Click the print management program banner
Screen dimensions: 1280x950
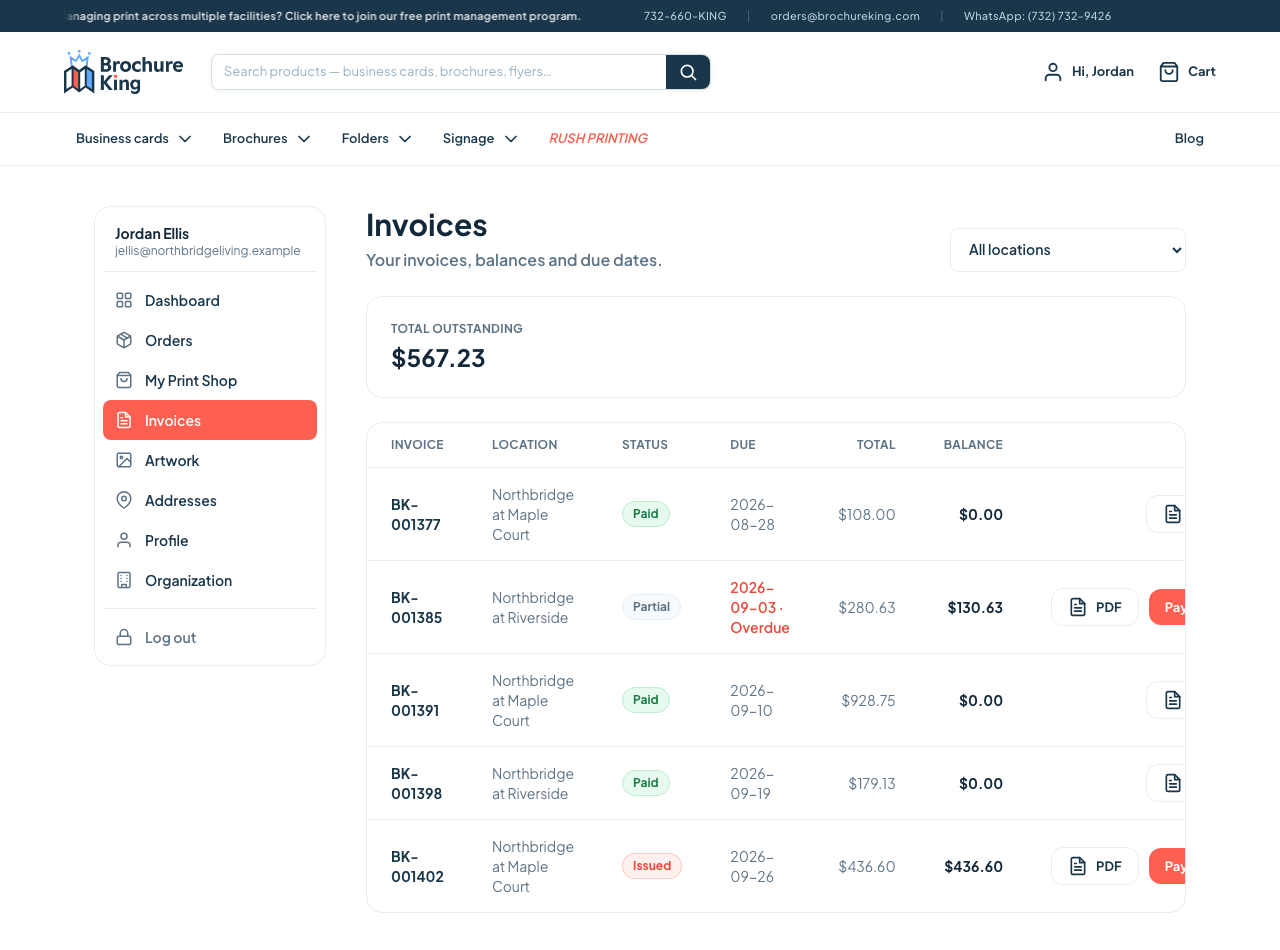323,16
